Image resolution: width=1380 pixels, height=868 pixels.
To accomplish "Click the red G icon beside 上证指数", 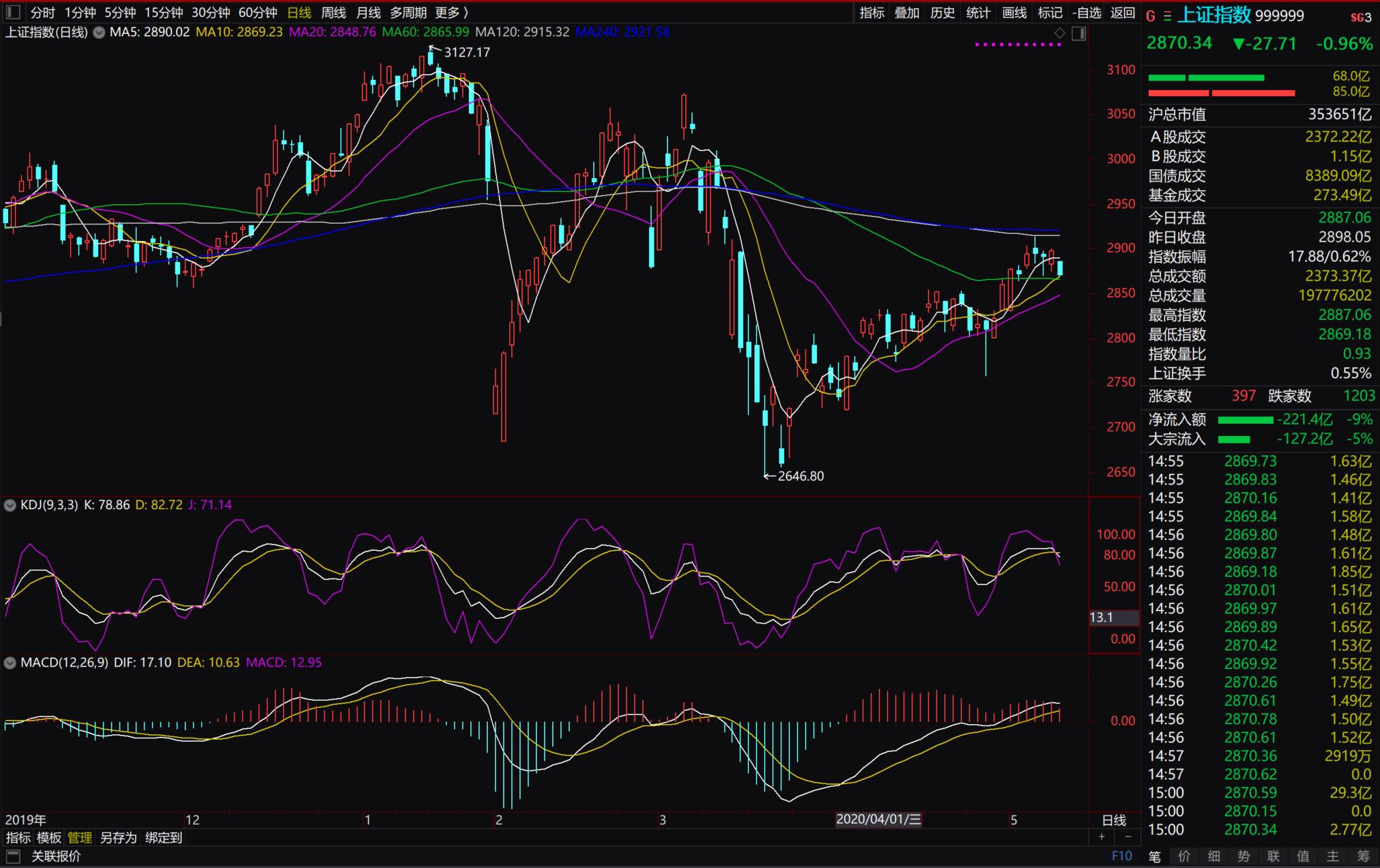I will [1151, 16].
